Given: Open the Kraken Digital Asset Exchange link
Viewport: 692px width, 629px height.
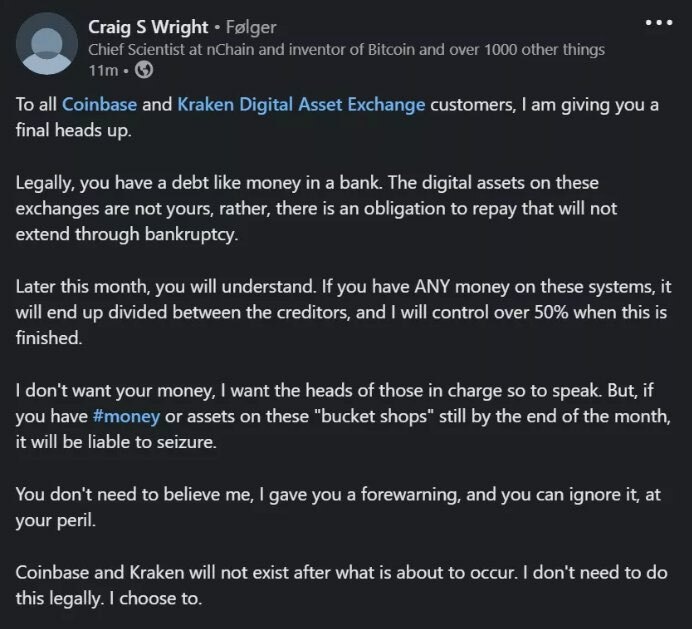Looking at the screenshot, I should (301, 104).
